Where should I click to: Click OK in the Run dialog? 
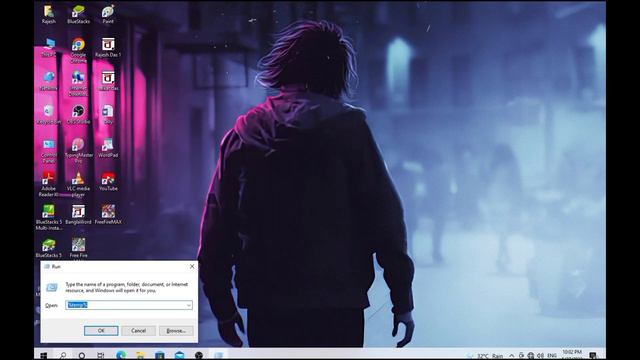click(101, 331)
